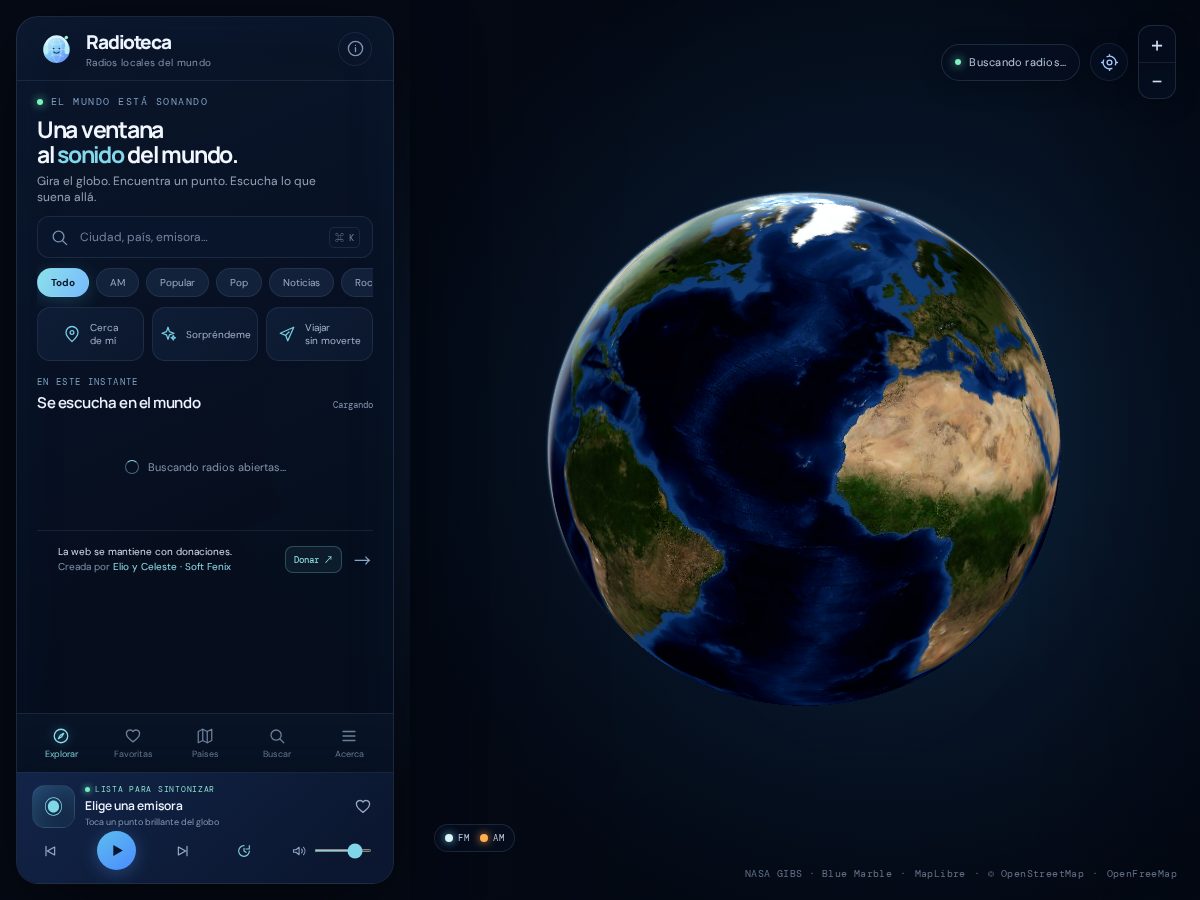This screenshot has height=900, width=1200.
Task: Click the Buscando radios status pill
Action: click(x=1010, y=62)
